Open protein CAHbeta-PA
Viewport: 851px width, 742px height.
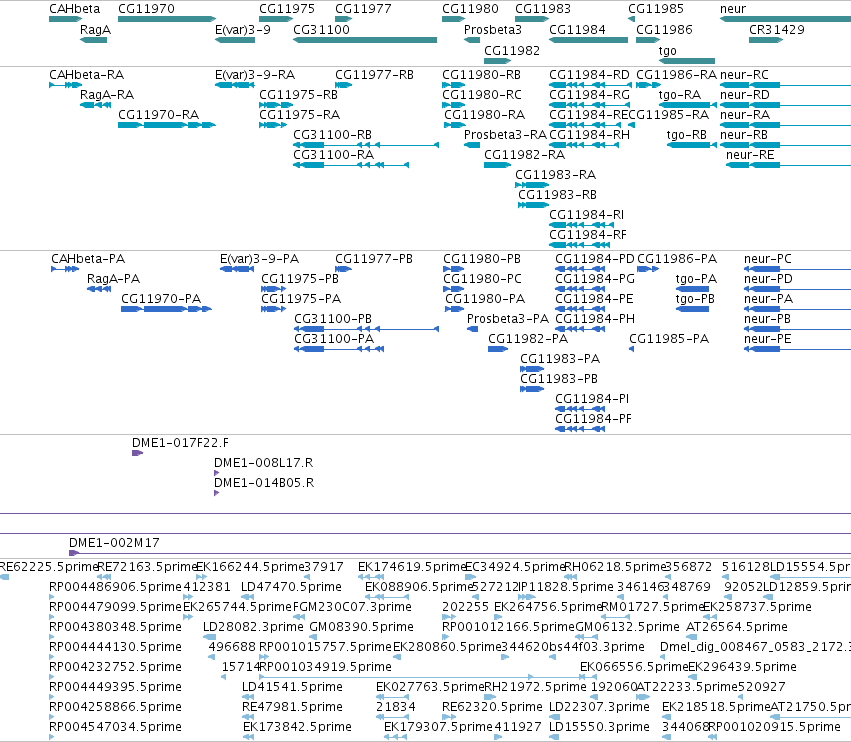(x=65, y=269)
